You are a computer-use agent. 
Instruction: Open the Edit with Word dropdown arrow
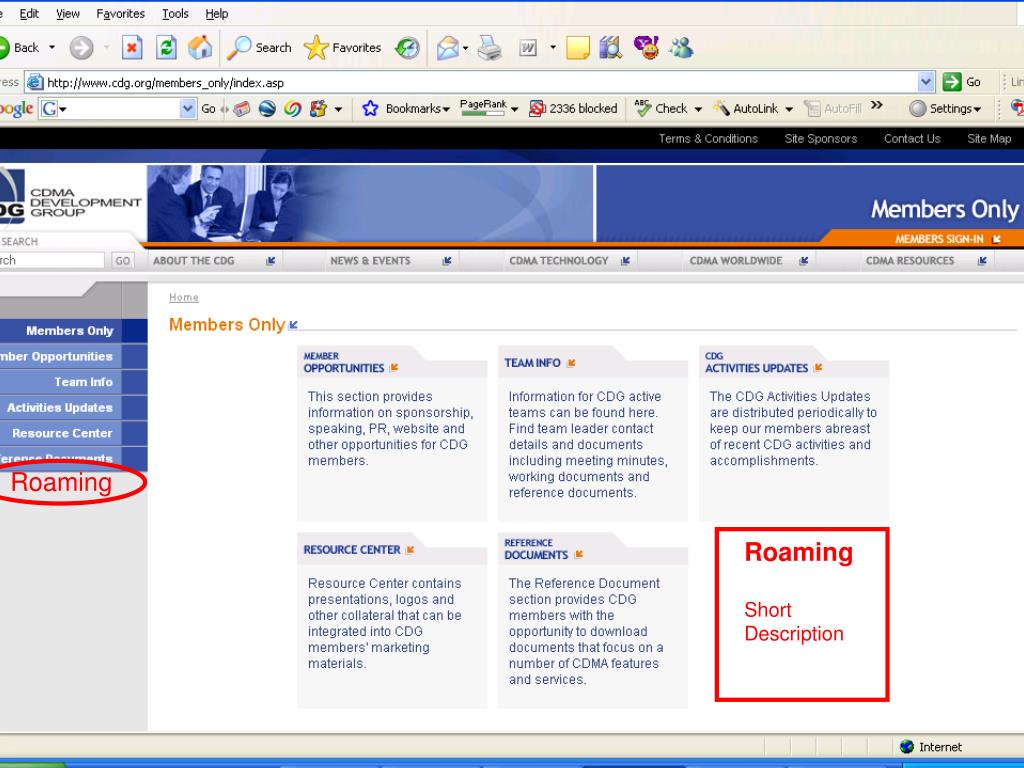(x=552, y=48)
